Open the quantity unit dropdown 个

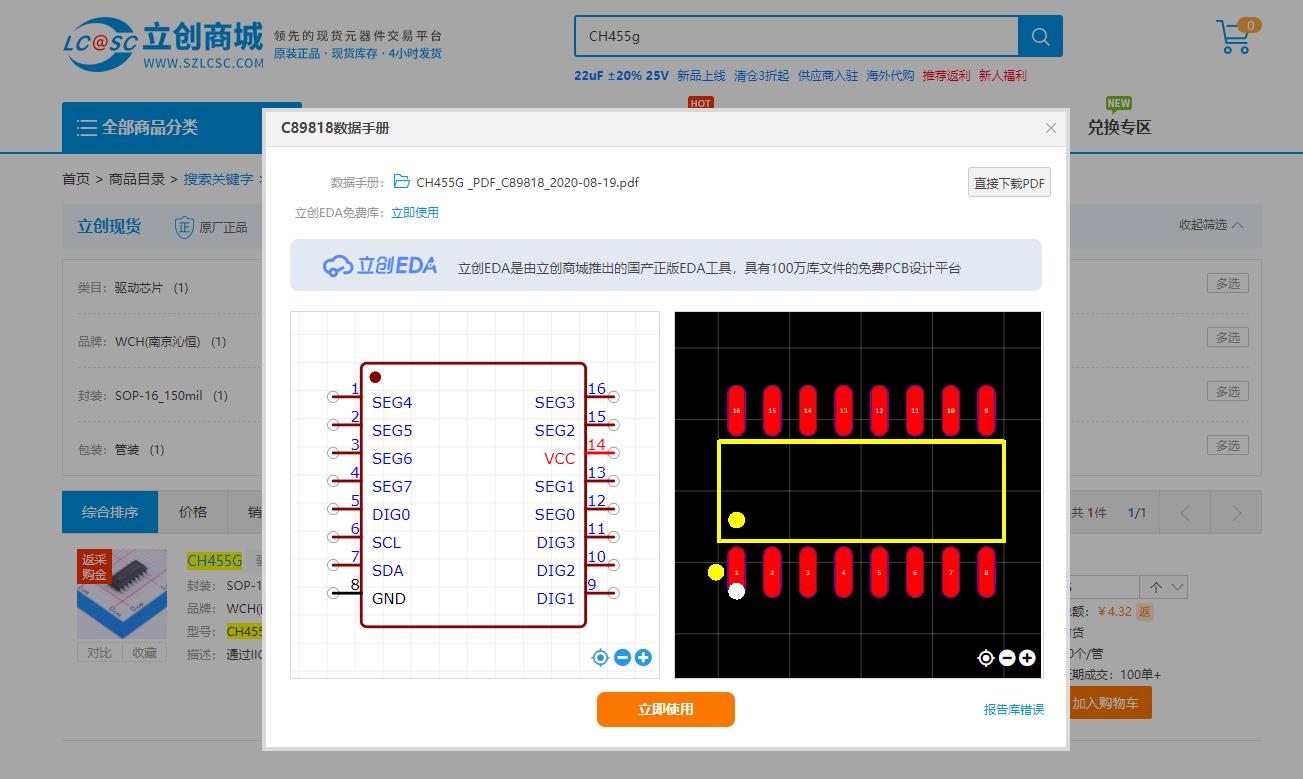pyautogui.click(x=1165, y=587)
